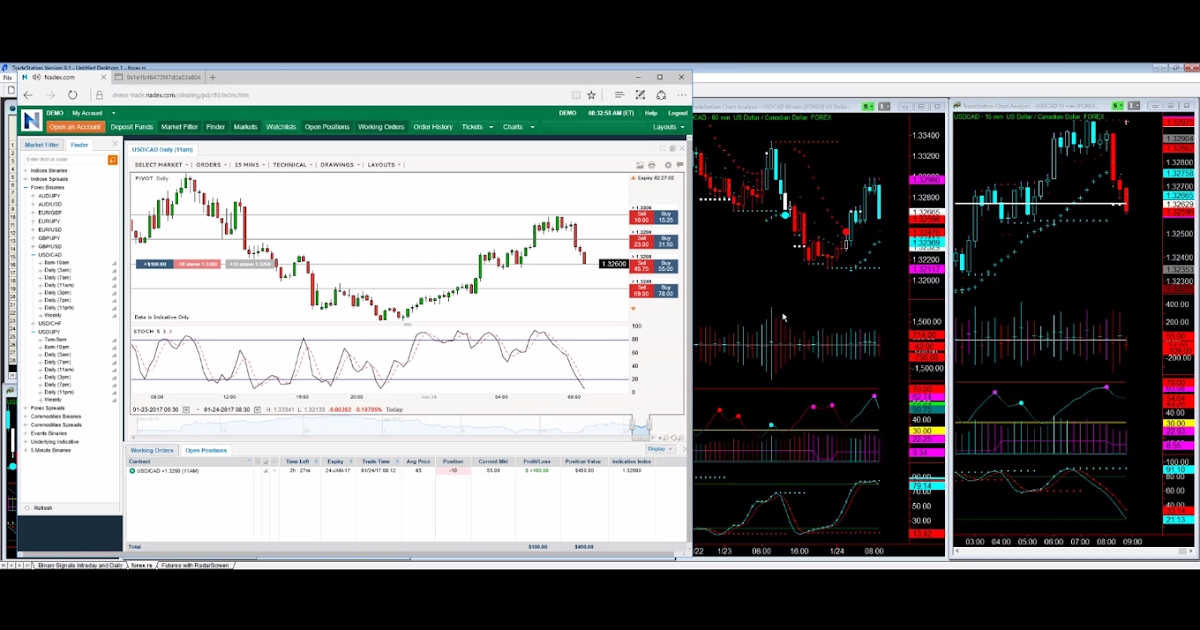Open the Charts menu

tap(518, 127)
